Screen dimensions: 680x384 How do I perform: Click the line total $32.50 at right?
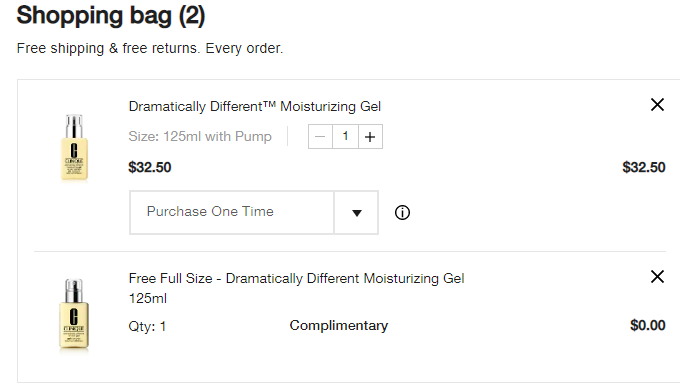pos(644,167)
